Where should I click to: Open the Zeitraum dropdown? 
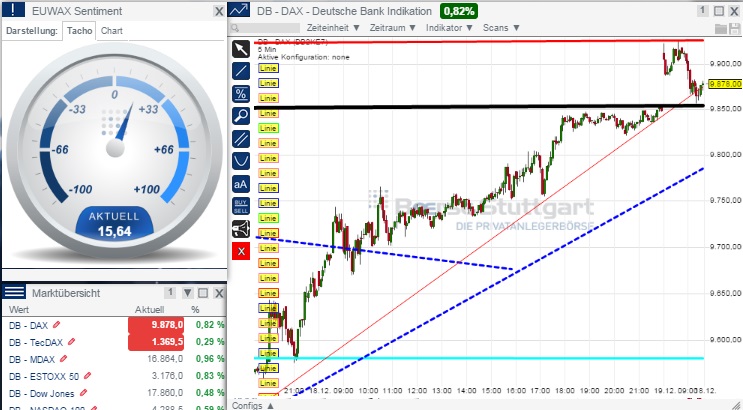(393, 28)
